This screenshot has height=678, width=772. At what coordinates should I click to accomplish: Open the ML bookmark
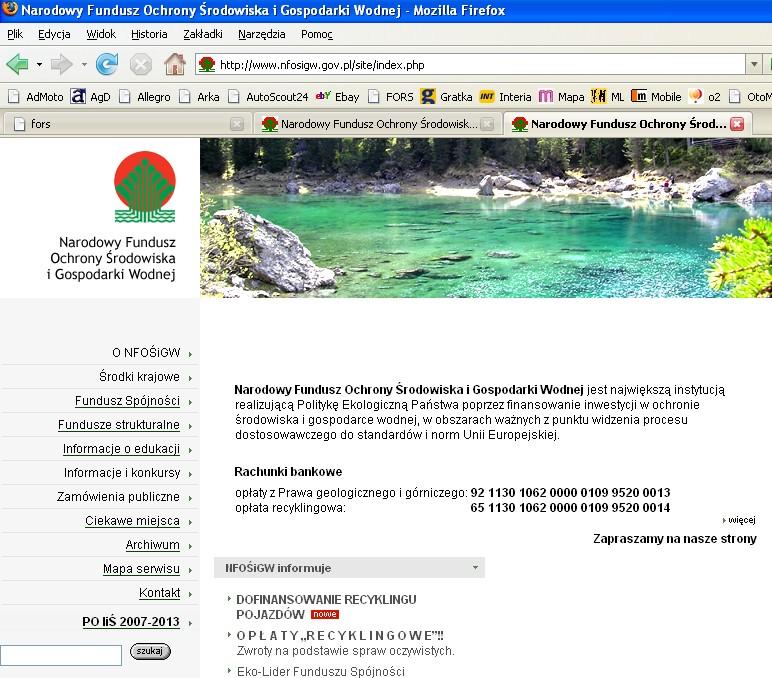(608, 97)
